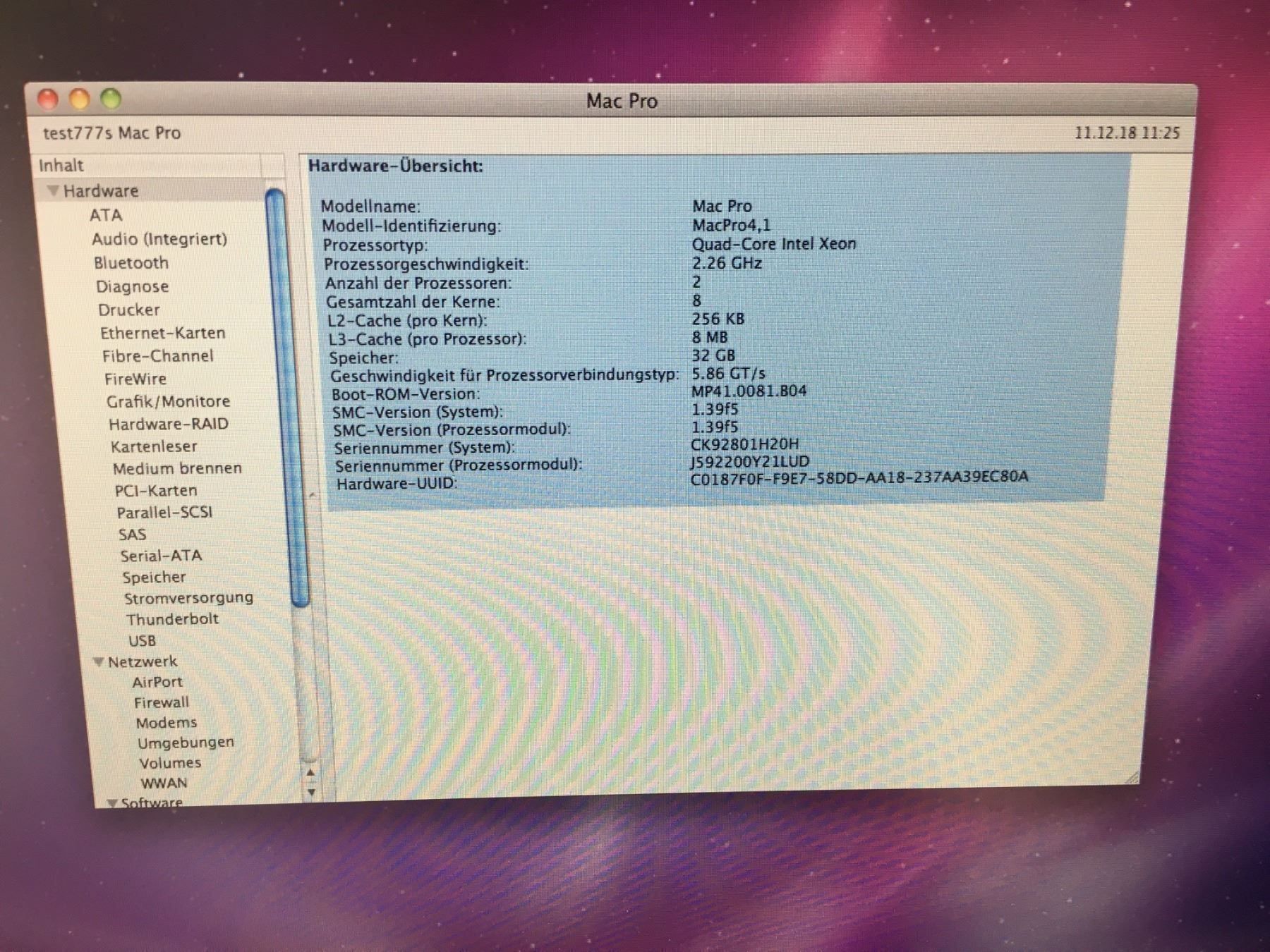This screenshot has width=1270, height=952.
Task: Click the system serial CK92801H20H
Action: point(745,444)
